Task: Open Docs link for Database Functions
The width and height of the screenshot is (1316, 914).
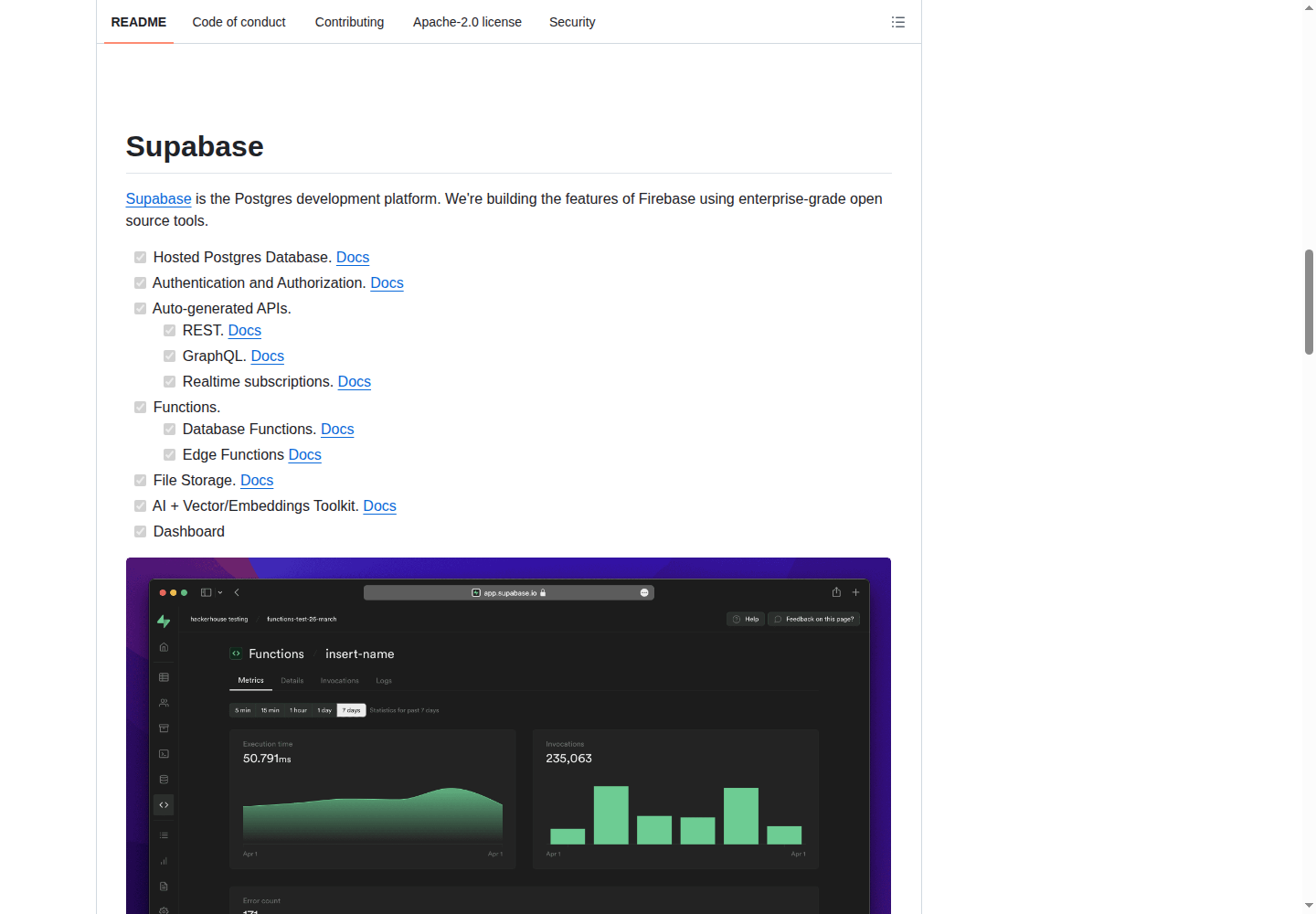Action: point(337,430)
